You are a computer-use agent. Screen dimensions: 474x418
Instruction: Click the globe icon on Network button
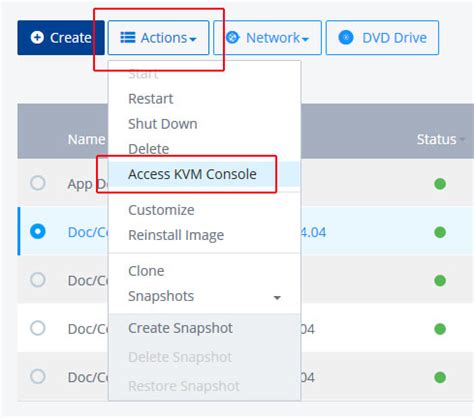pos(233,37)
